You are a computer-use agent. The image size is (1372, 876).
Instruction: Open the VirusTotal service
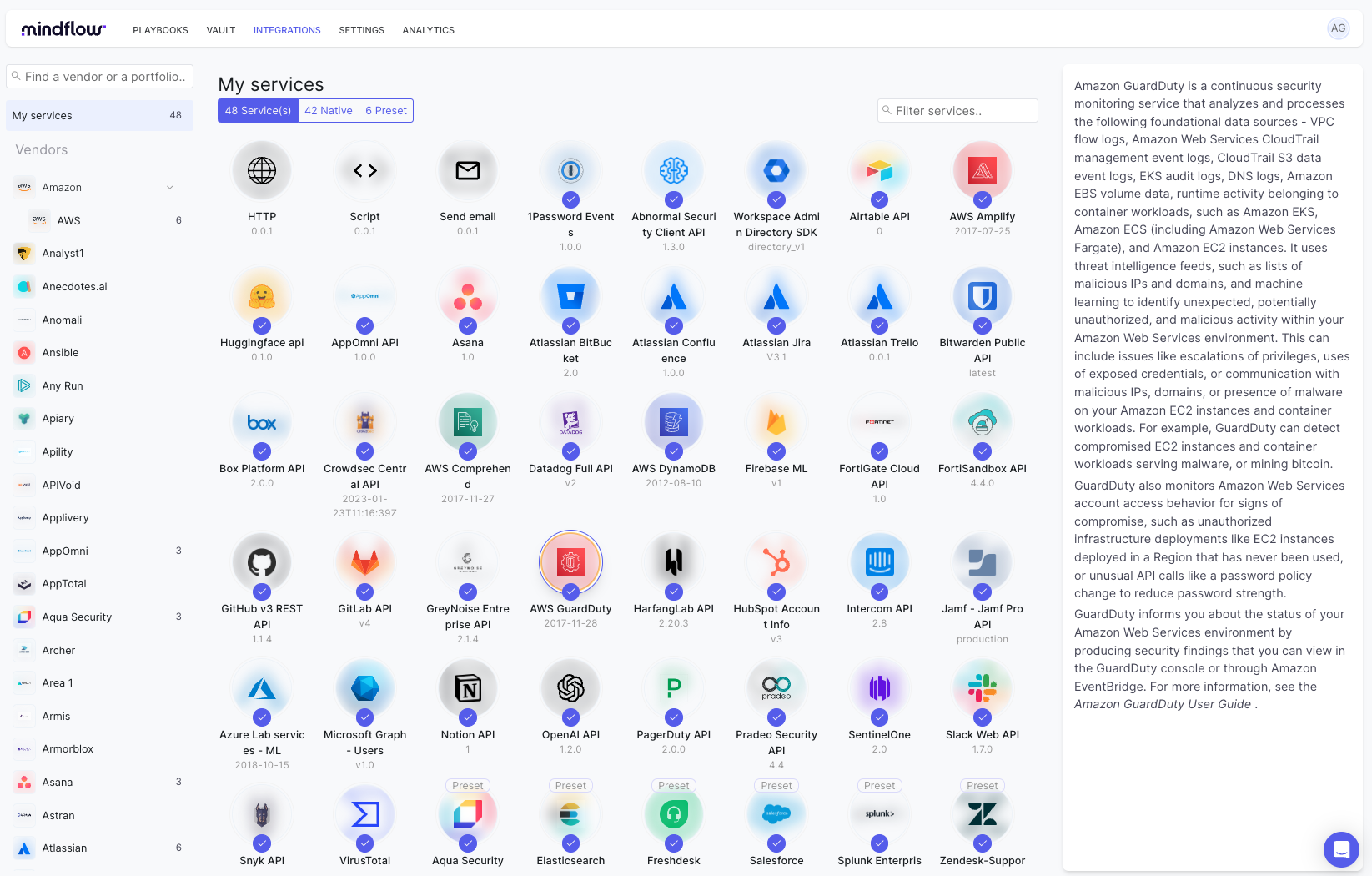pyautogui.click(x=364, y=814)
